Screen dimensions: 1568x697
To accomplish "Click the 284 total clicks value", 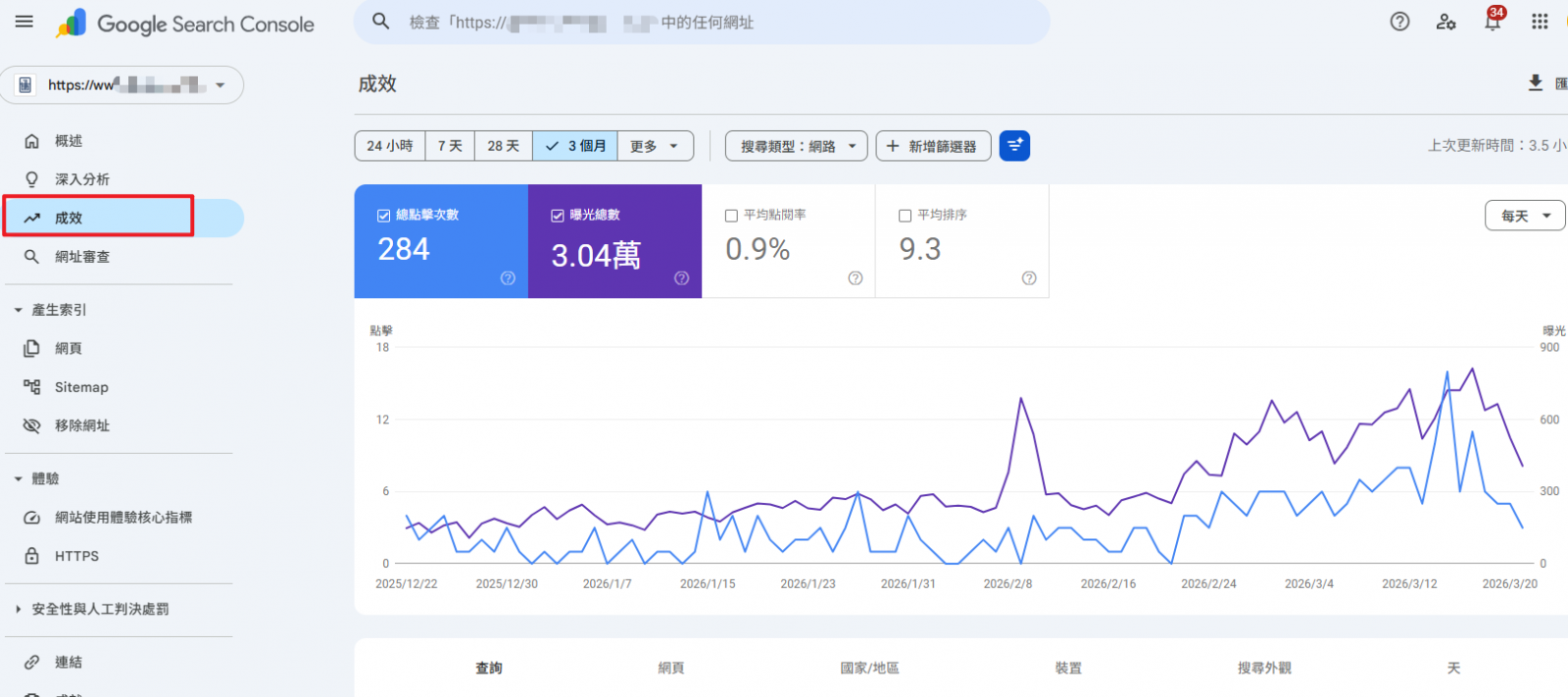I will pyautogui.click(x=404, y=250).
